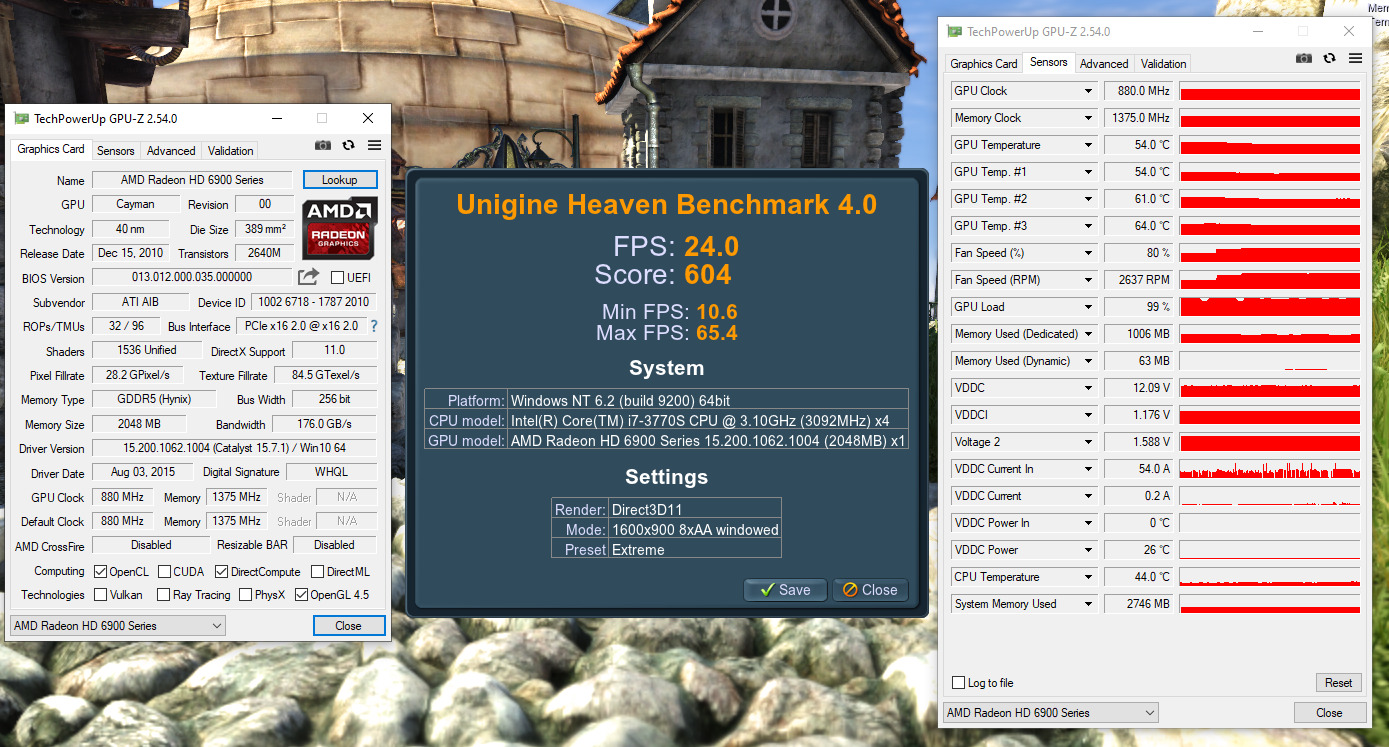Click the GPU name field AMD Radeon HD 6900 Series
1389x747 pixels.
[192, 180]
